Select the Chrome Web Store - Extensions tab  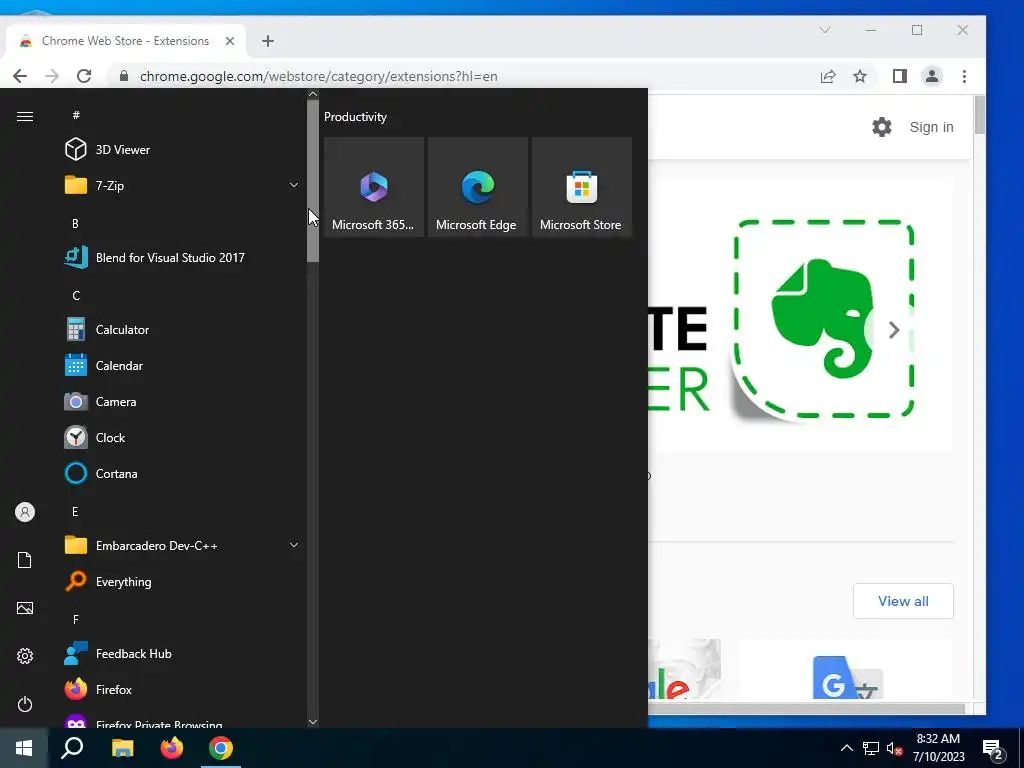pos(125,40)
